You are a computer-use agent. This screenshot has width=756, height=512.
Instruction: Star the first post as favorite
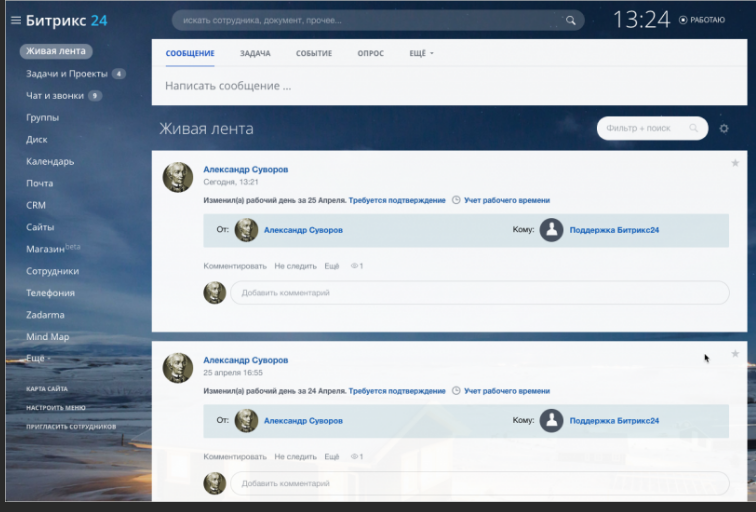point(735,162)
